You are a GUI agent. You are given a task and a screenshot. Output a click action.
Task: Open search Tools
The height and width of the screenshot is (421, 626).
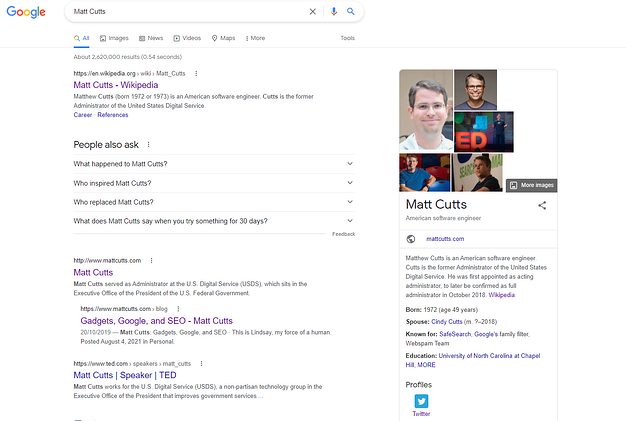click(347, 38)
